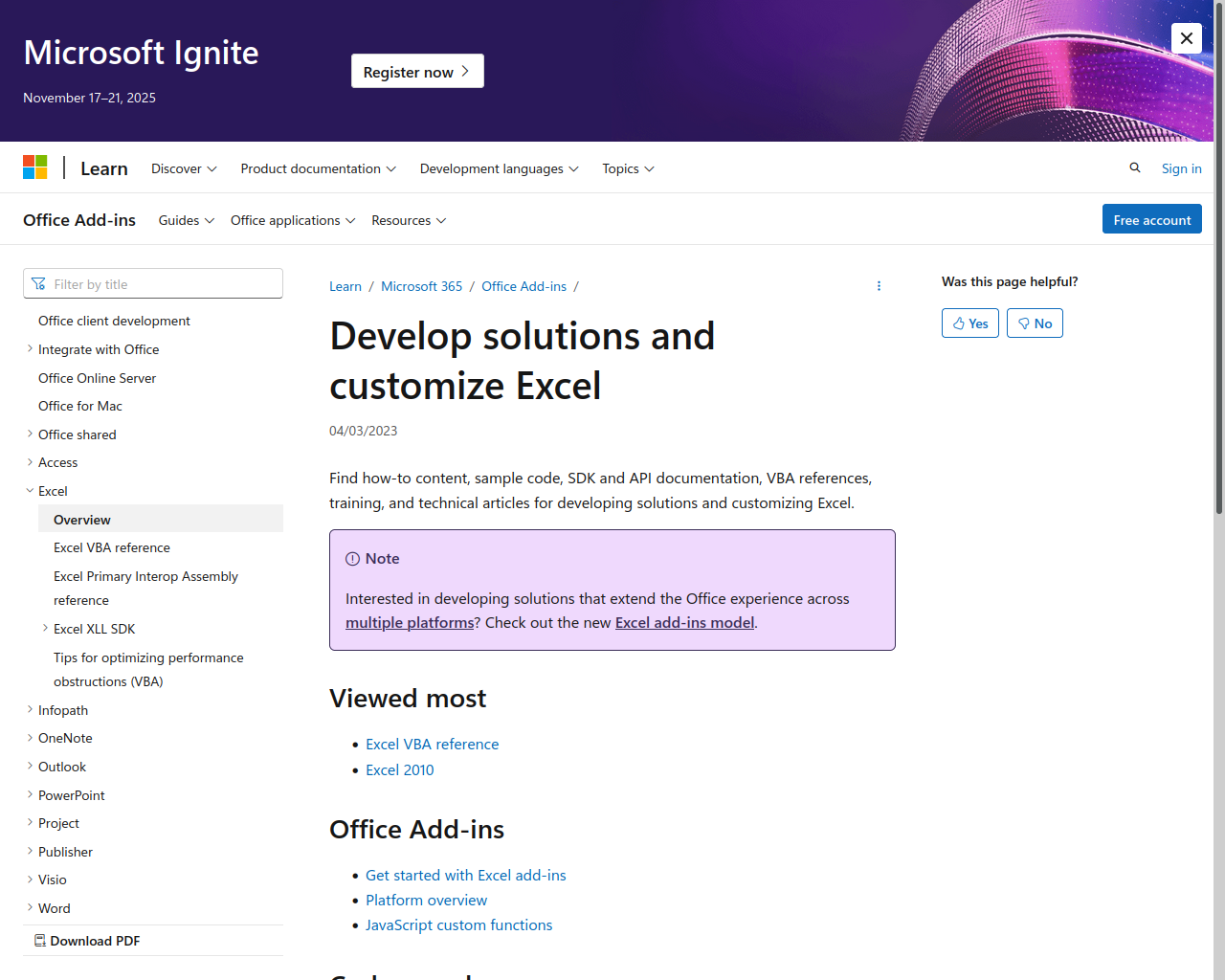Click the Filter by title input

point(153,284)
